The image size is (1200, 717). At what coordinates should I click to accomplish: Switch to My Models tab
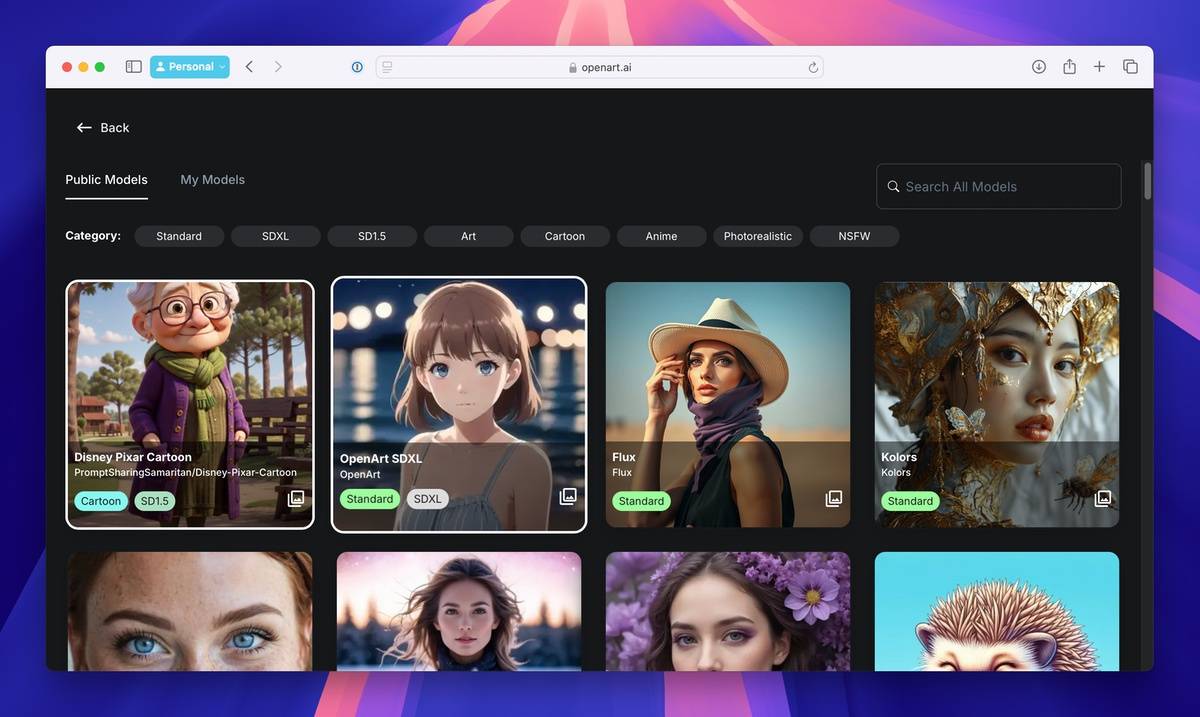[212, 180]
